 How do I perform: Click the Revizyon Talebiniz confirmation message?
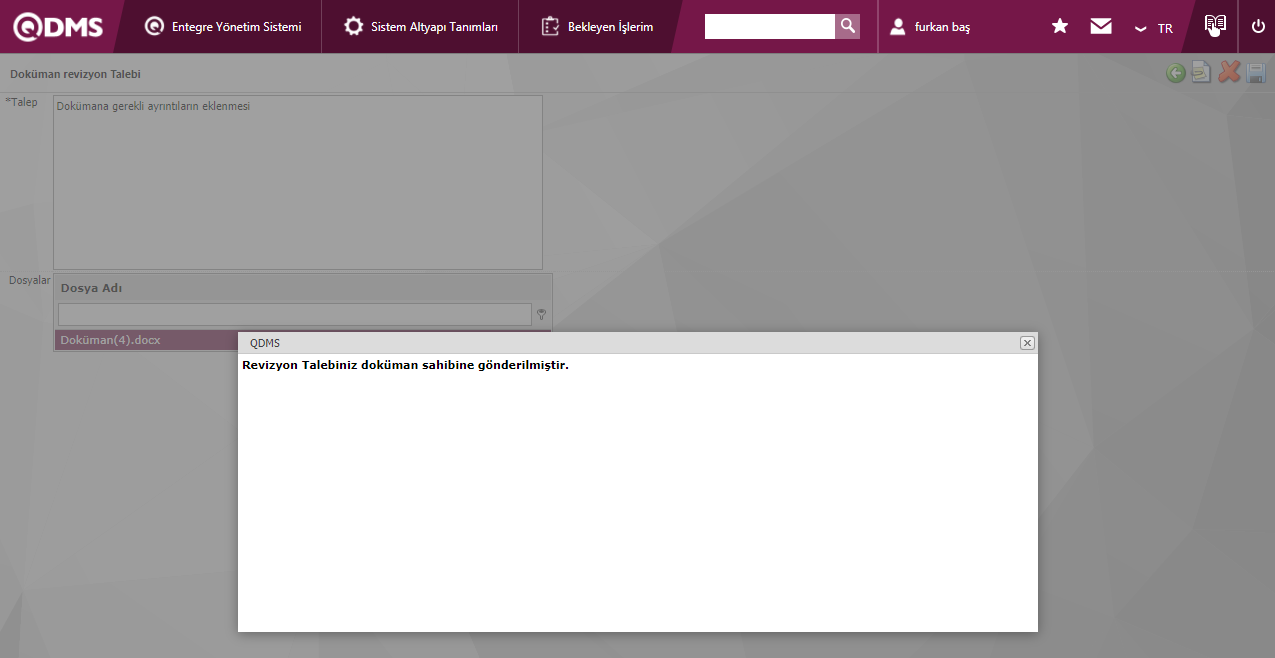pos(405,365)
